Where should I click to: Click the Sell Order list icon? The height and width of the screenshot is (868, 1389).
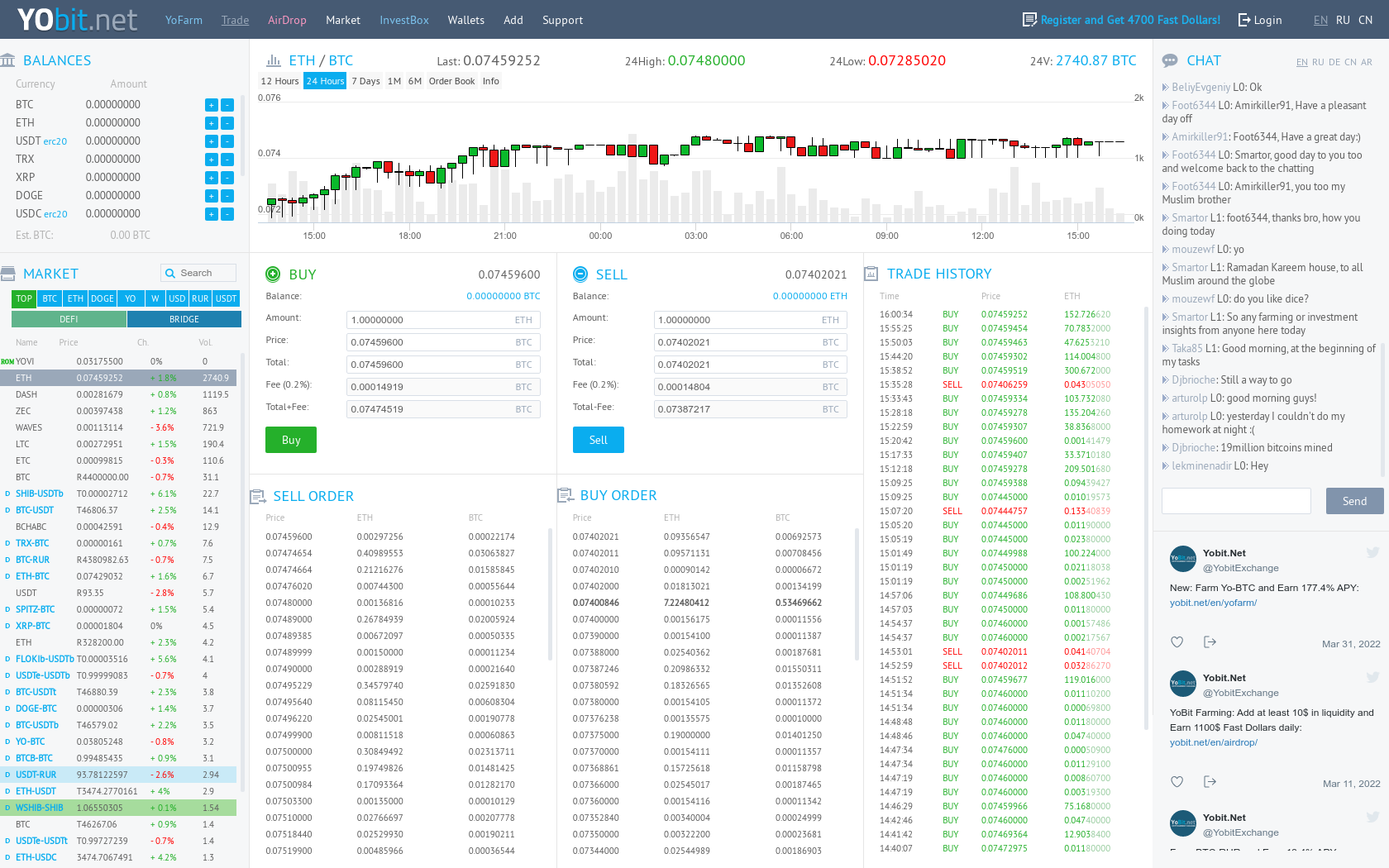tap(258, 496)
